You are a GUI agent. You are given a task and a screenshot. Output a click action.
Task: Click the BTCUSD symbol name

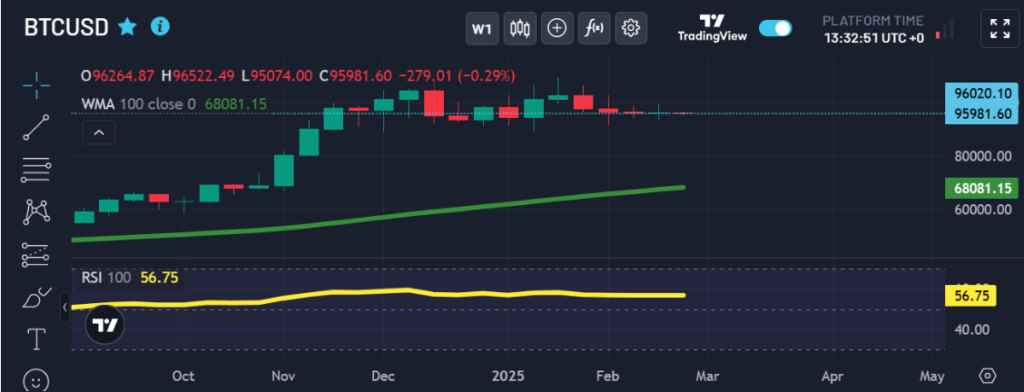(67, 27)
